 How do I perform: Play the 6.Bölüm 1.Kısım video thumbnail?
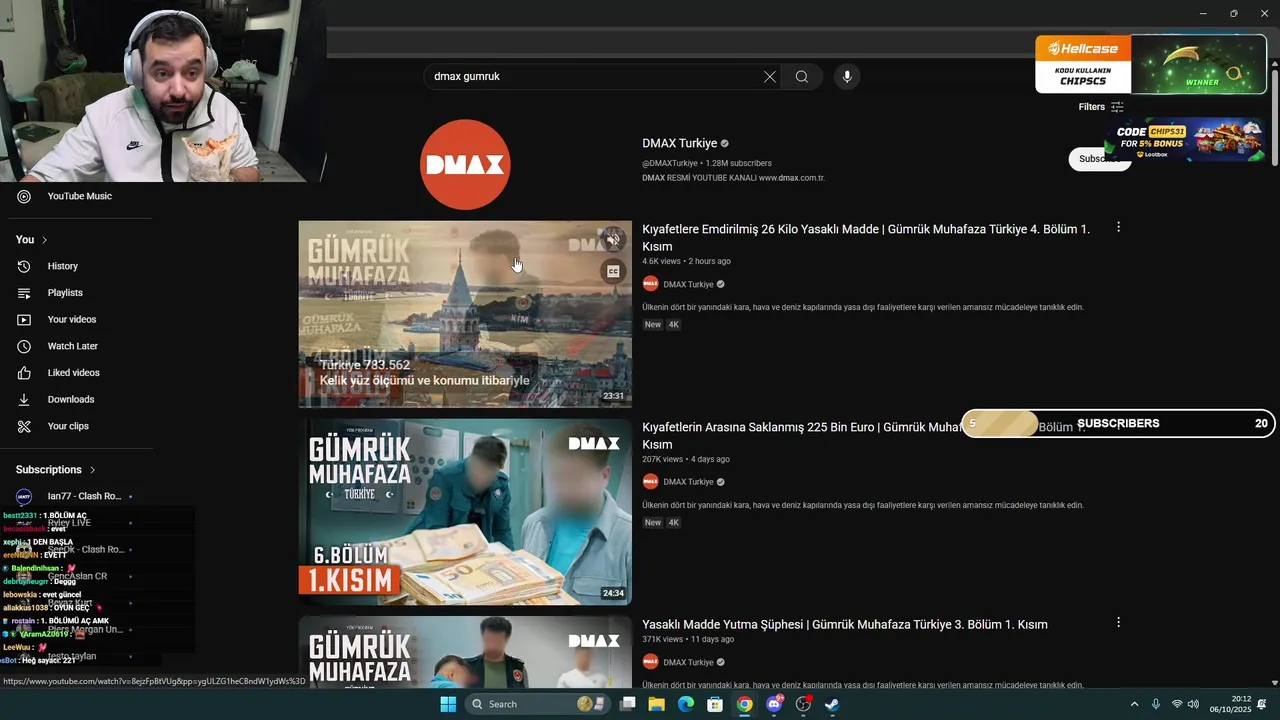point(465,511)
